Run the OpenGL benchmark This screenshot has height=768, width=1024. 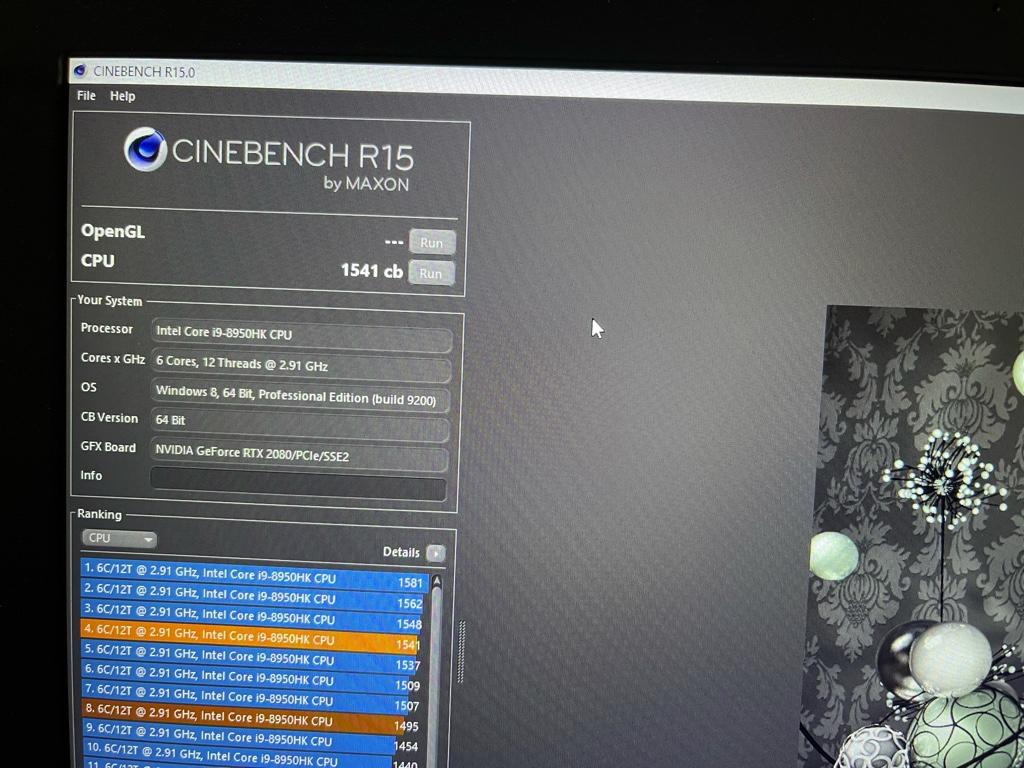(x=432, y=242)
